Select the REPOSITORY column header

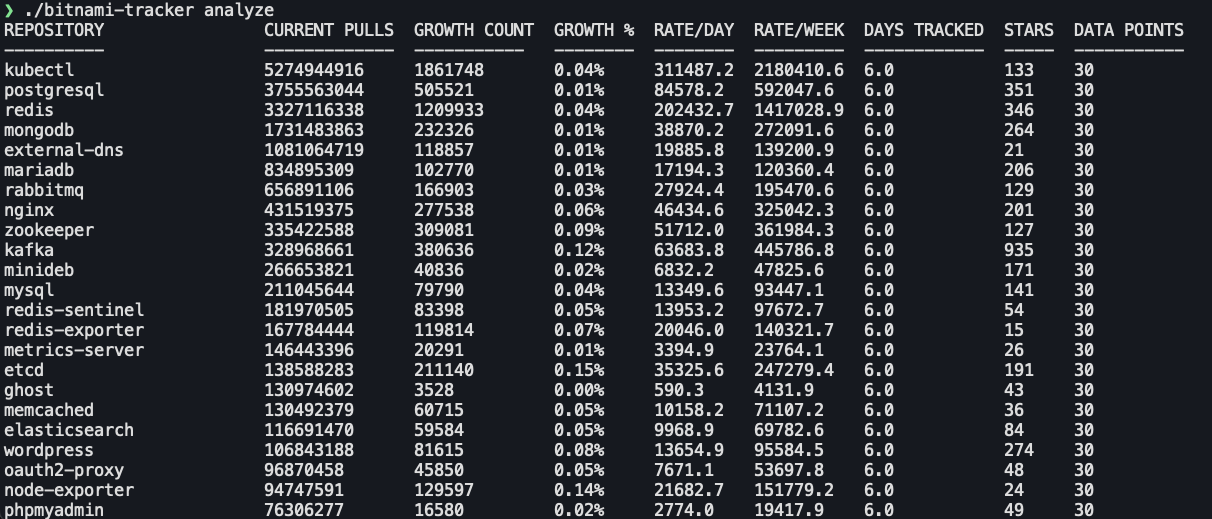(54, 30)
